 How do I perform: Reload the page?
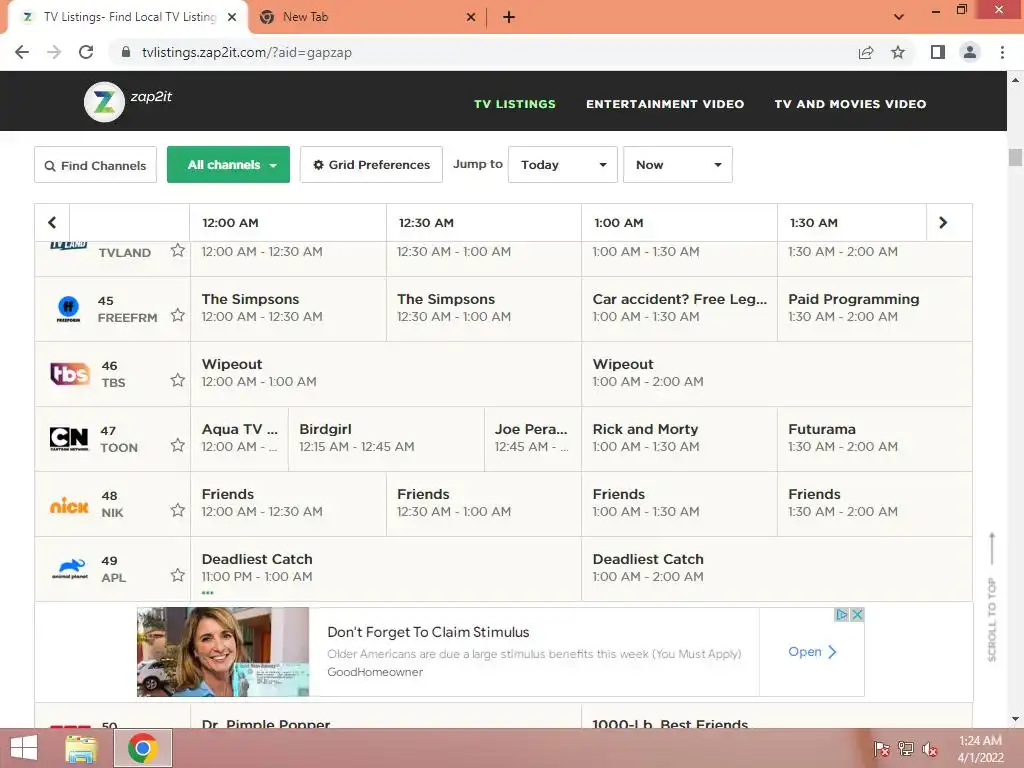tap(86, 52)
